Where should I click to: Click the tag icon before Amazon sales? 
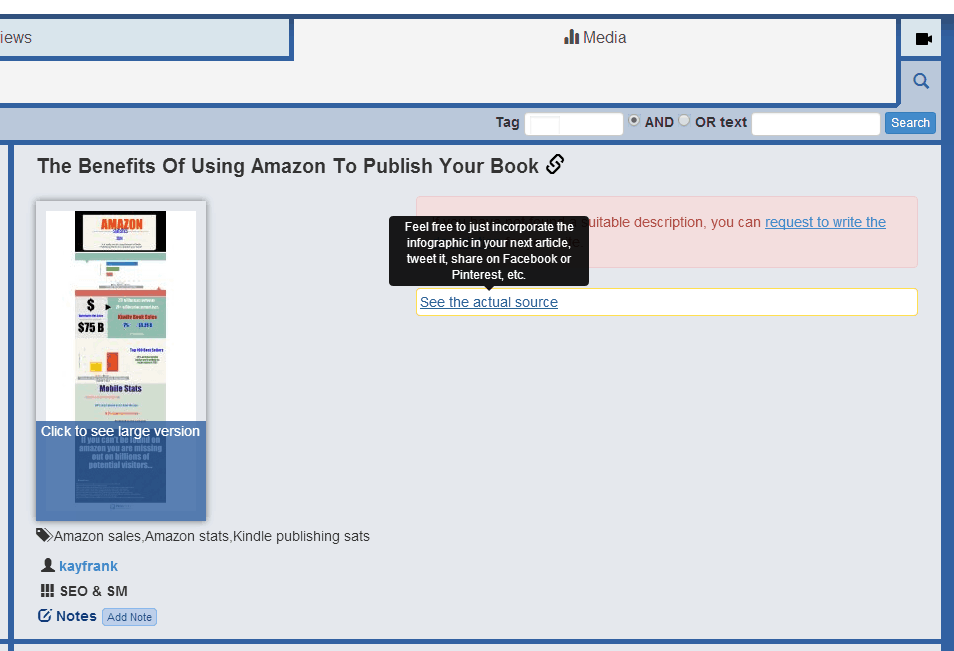click(x=44, y=535)
